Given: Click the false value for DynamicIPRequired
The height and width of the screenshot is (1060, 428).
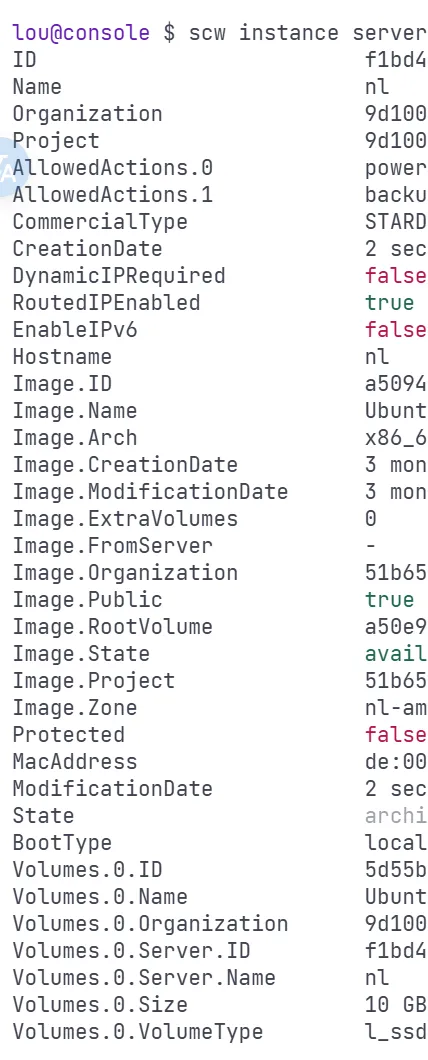Looking at the screenshot, I should tap(396, 275).
